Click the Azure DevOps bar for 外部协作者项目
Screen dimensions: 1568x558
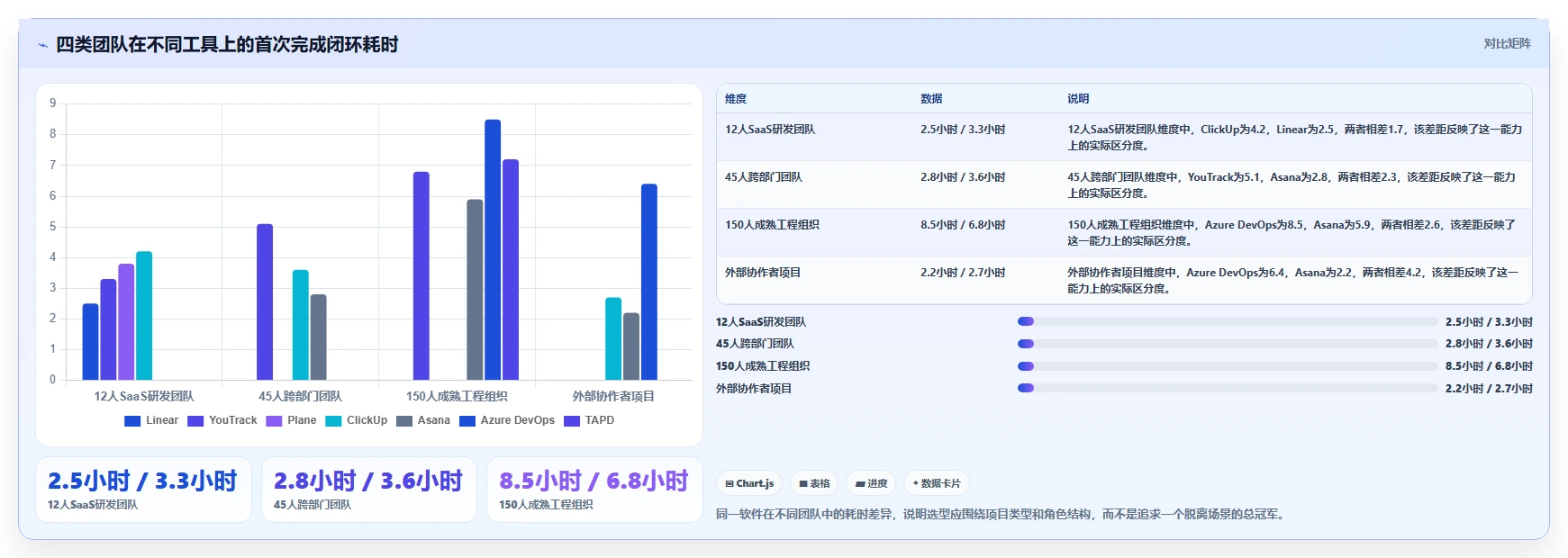(649, 282)
